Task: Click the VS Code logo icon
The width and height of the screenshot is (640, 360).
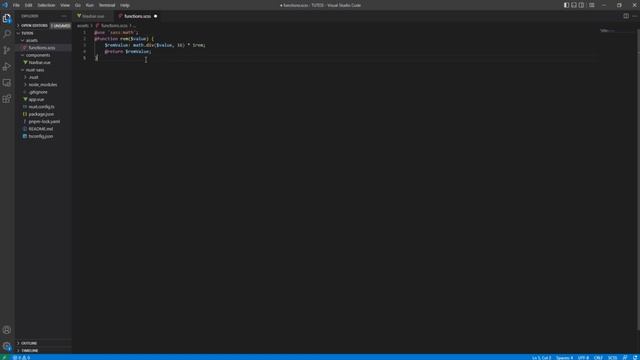Action: click(x=5, y=5)
